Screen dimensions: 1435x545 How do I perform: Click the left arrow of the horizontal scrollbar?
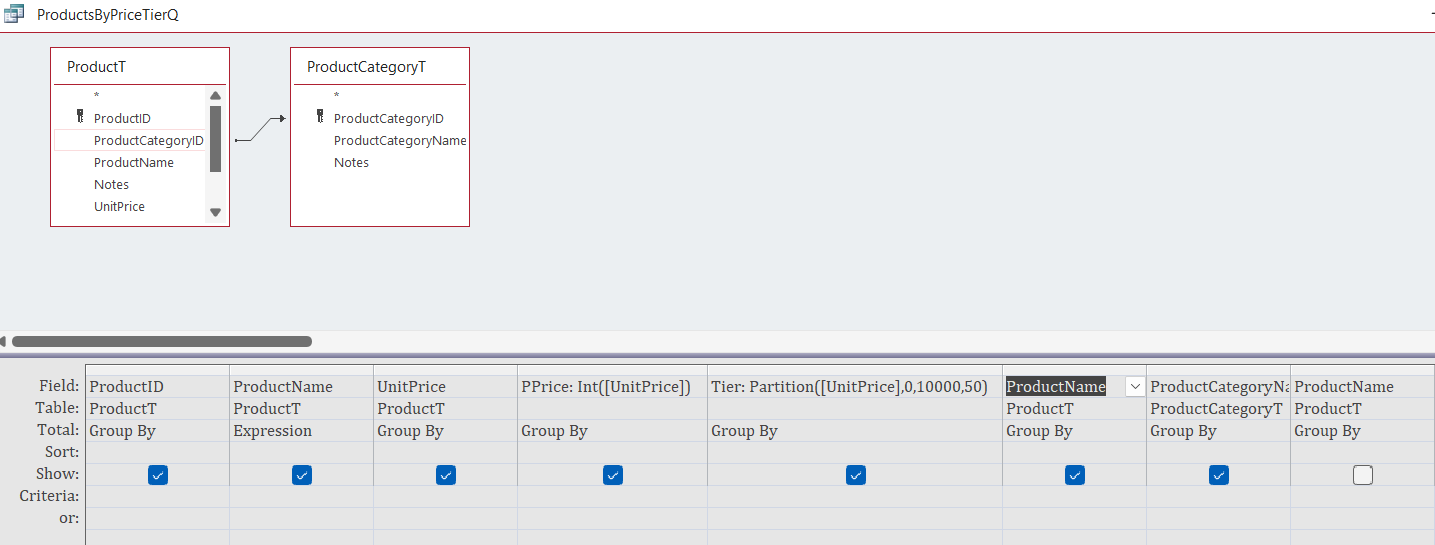4,341
